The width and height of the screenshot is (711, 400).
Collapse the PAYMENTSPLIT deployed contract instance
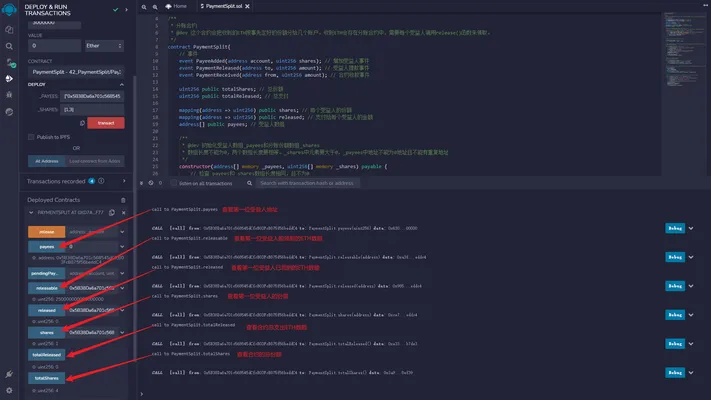tap(31, 212)
